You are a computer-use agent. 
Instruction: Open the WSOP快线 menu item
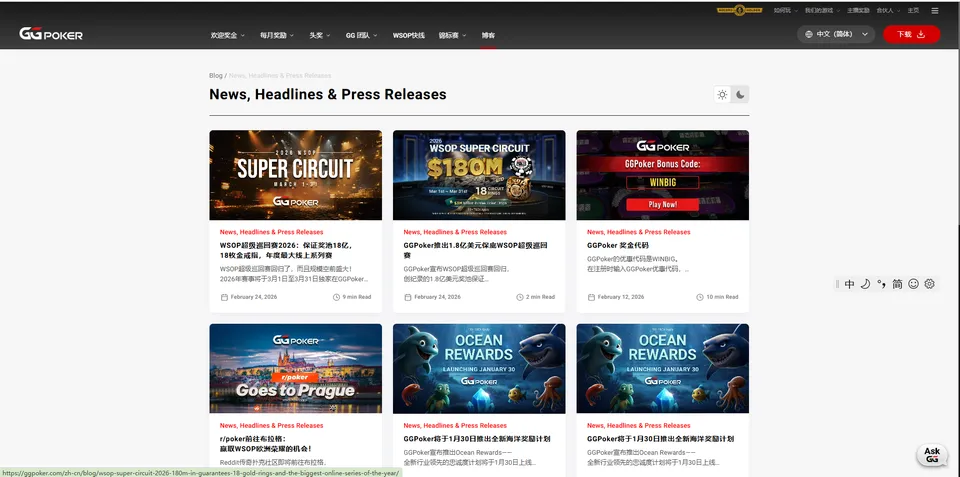(408, 36)
